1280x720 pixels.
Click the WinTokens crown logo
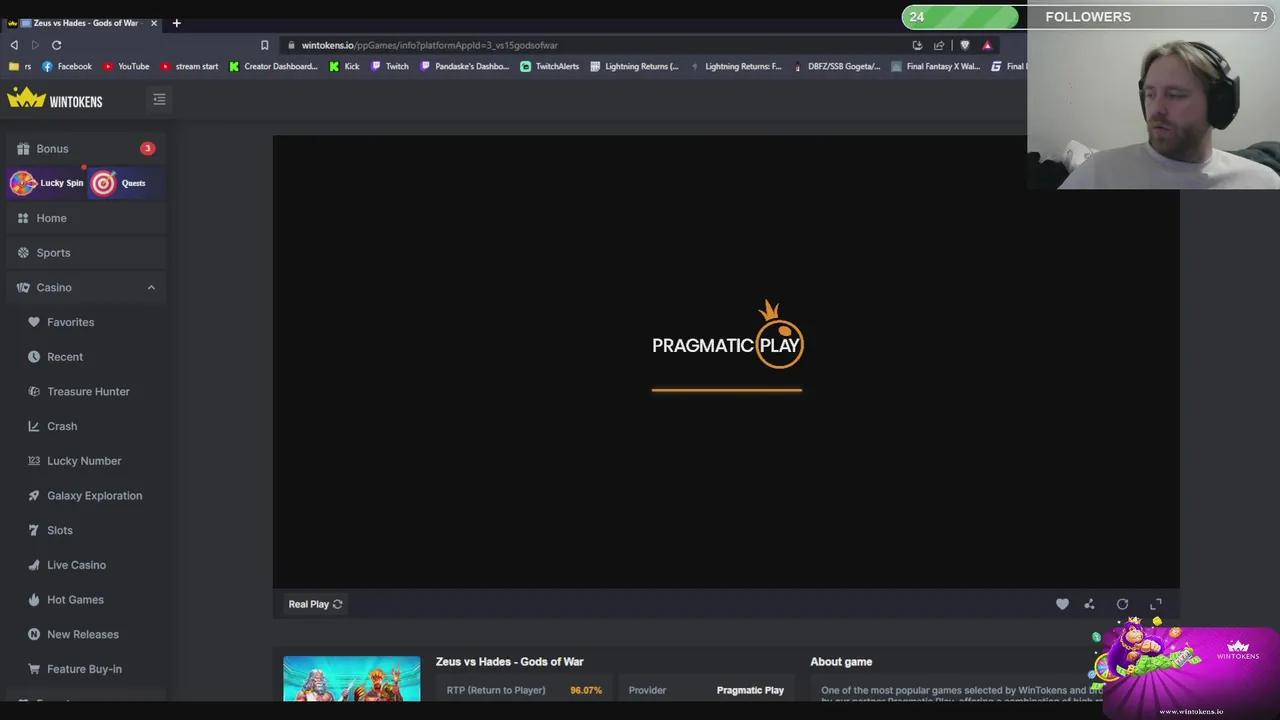55,99
